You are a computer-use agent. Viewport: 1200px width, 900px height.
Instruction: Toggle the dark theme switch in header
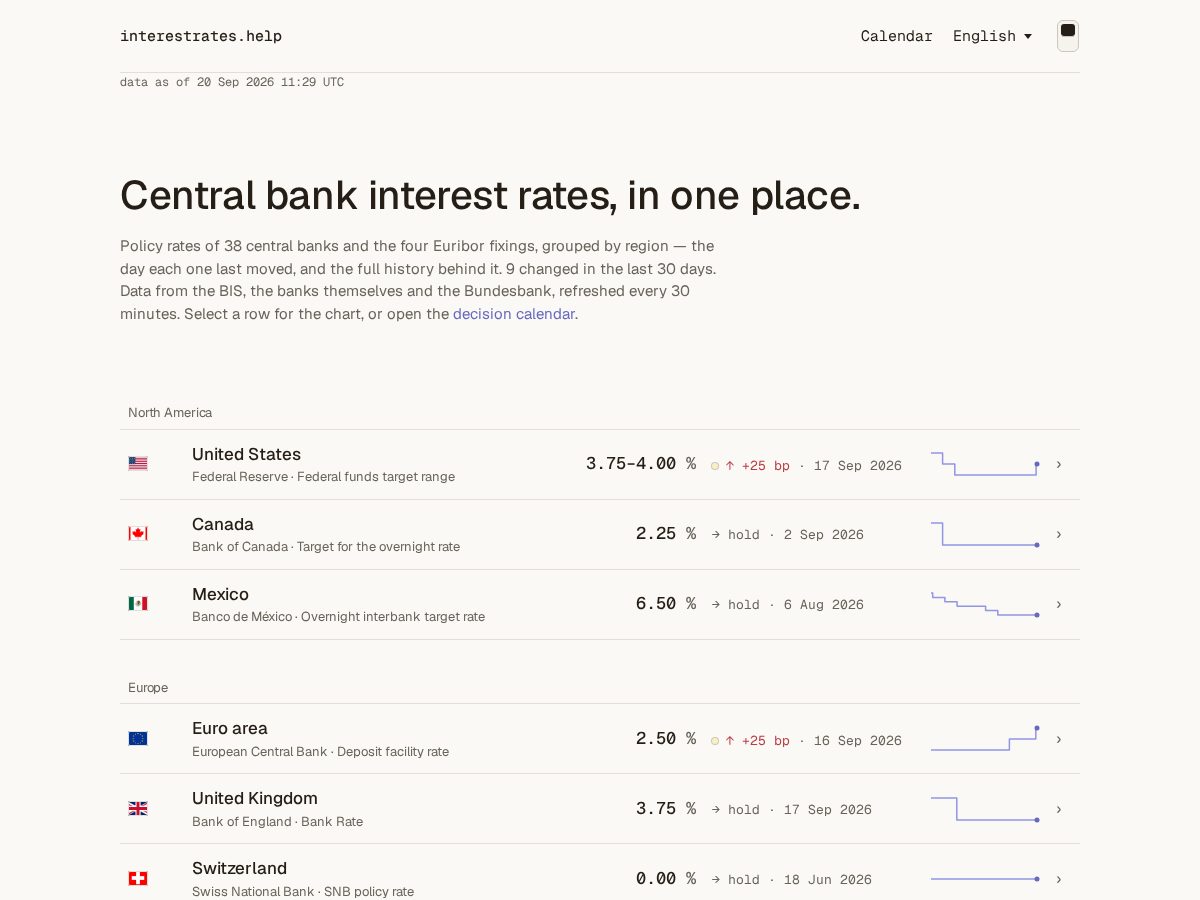point(1068,36)
